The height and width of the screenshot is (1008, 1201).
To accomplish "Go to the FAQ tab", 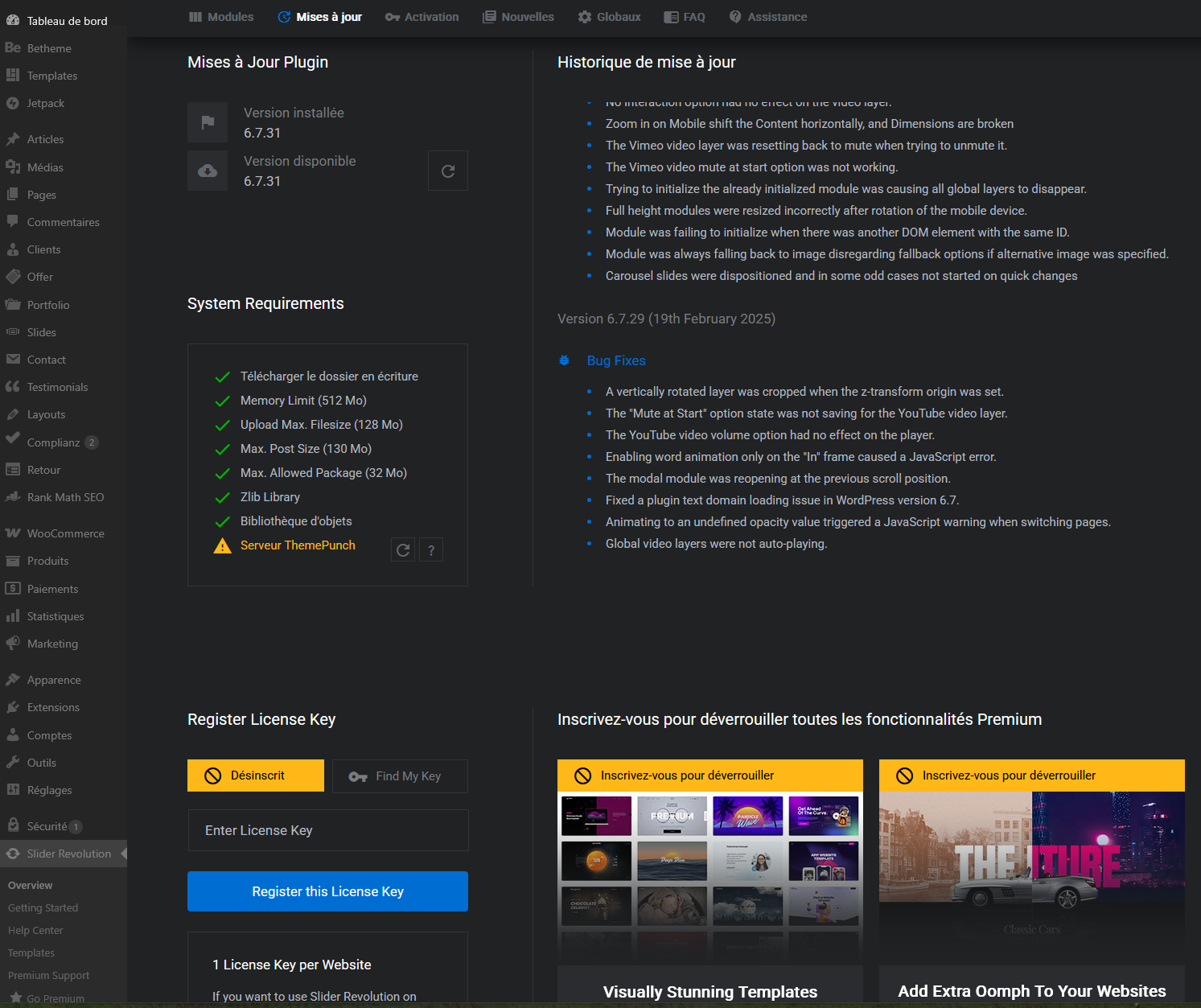I will tap(685, 17).
